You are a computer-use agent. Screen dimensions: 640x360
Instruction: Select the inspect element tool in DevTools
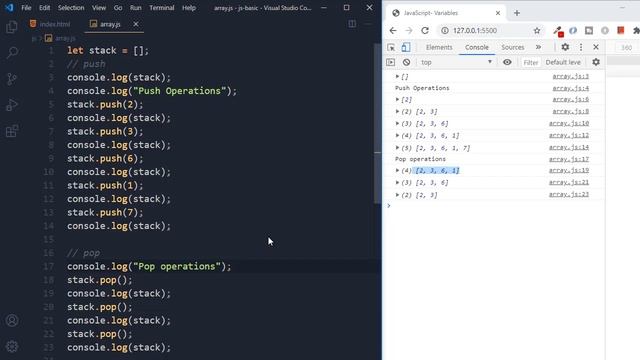pos(391,47)
